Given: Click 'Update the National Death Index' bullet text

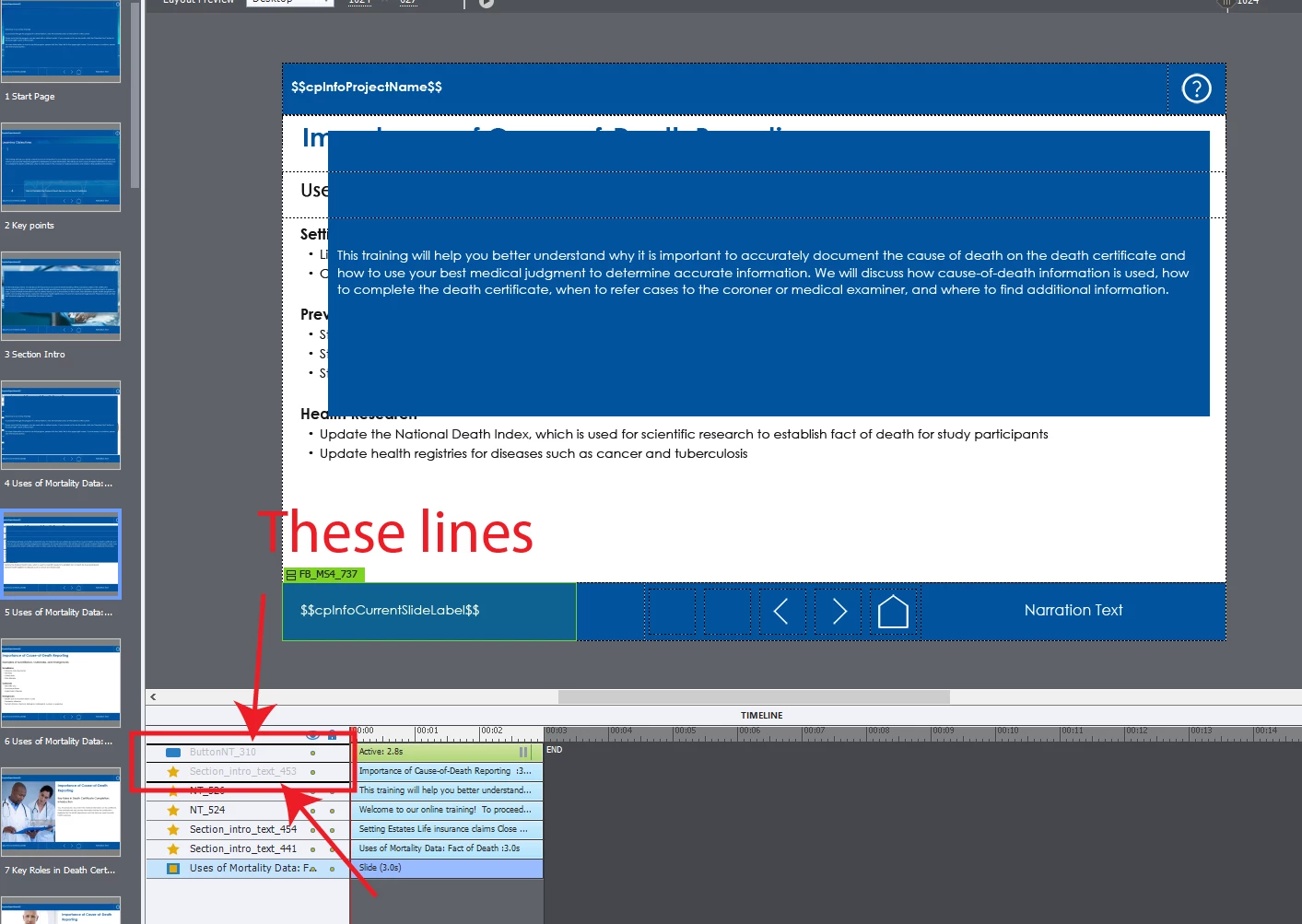Looking at the screenshot, I should tap(683, 435).
